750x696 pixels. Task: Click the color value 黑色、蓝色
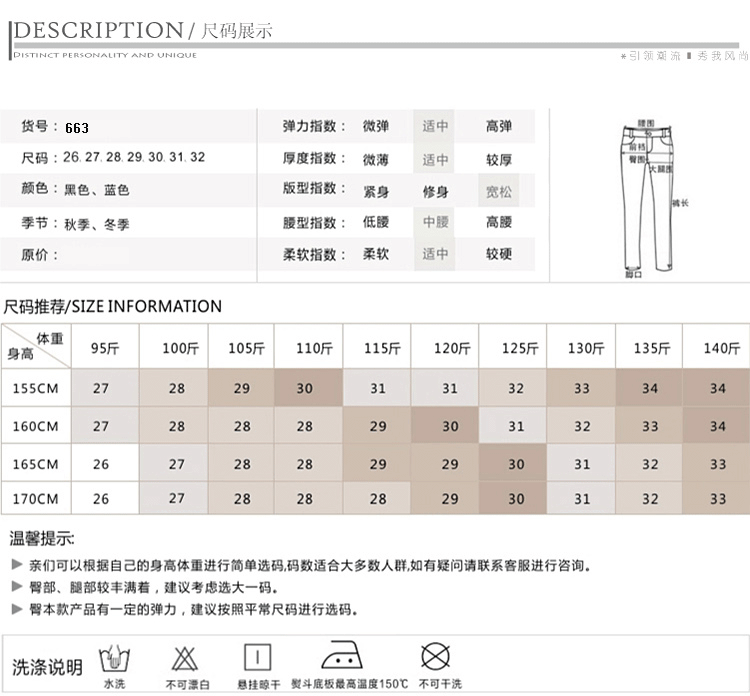point(97,190)
